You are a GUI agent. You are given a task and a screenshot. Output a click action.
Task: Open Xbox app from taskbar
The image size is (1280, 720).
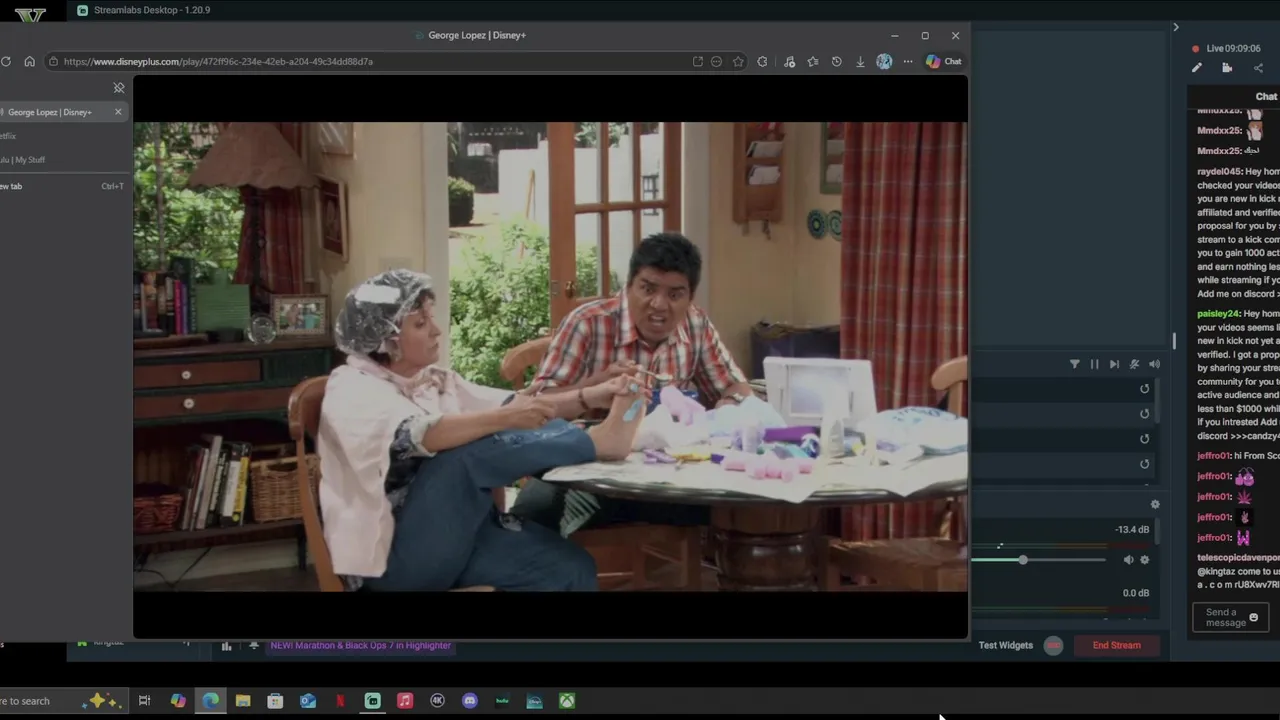(x=567, y=701)
